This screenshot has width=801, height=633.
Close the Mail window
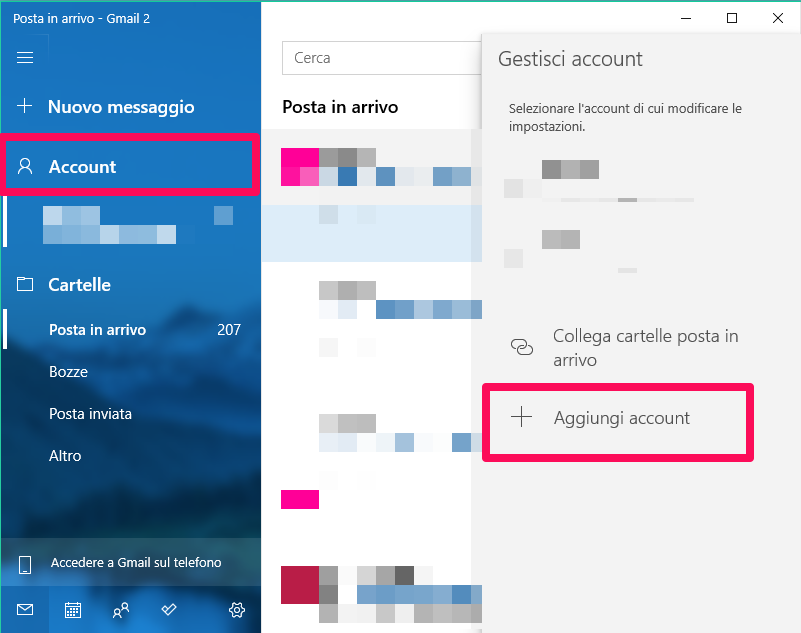(778, 18)
